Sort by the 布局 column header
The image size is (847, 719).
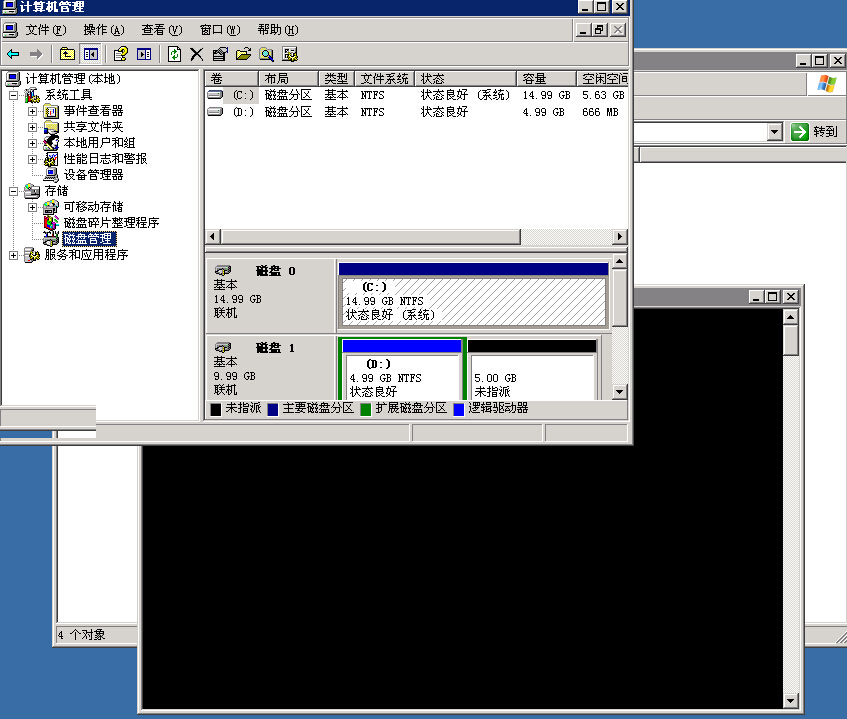[288, 79]
